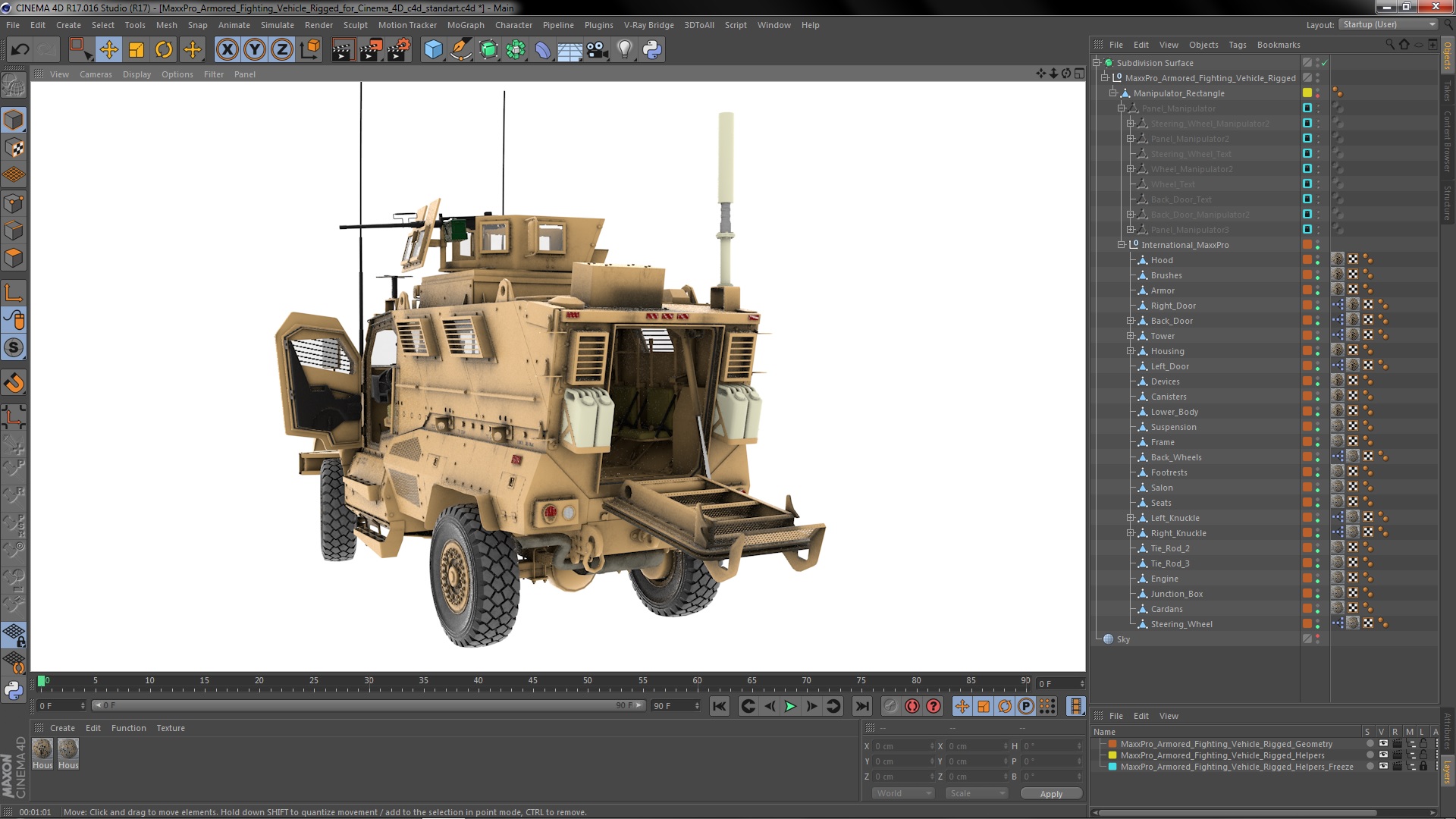The height and width of the screenshot is (819, 1456).
Task: Select the Move tool in top toolbar
Action: point(108,50)
